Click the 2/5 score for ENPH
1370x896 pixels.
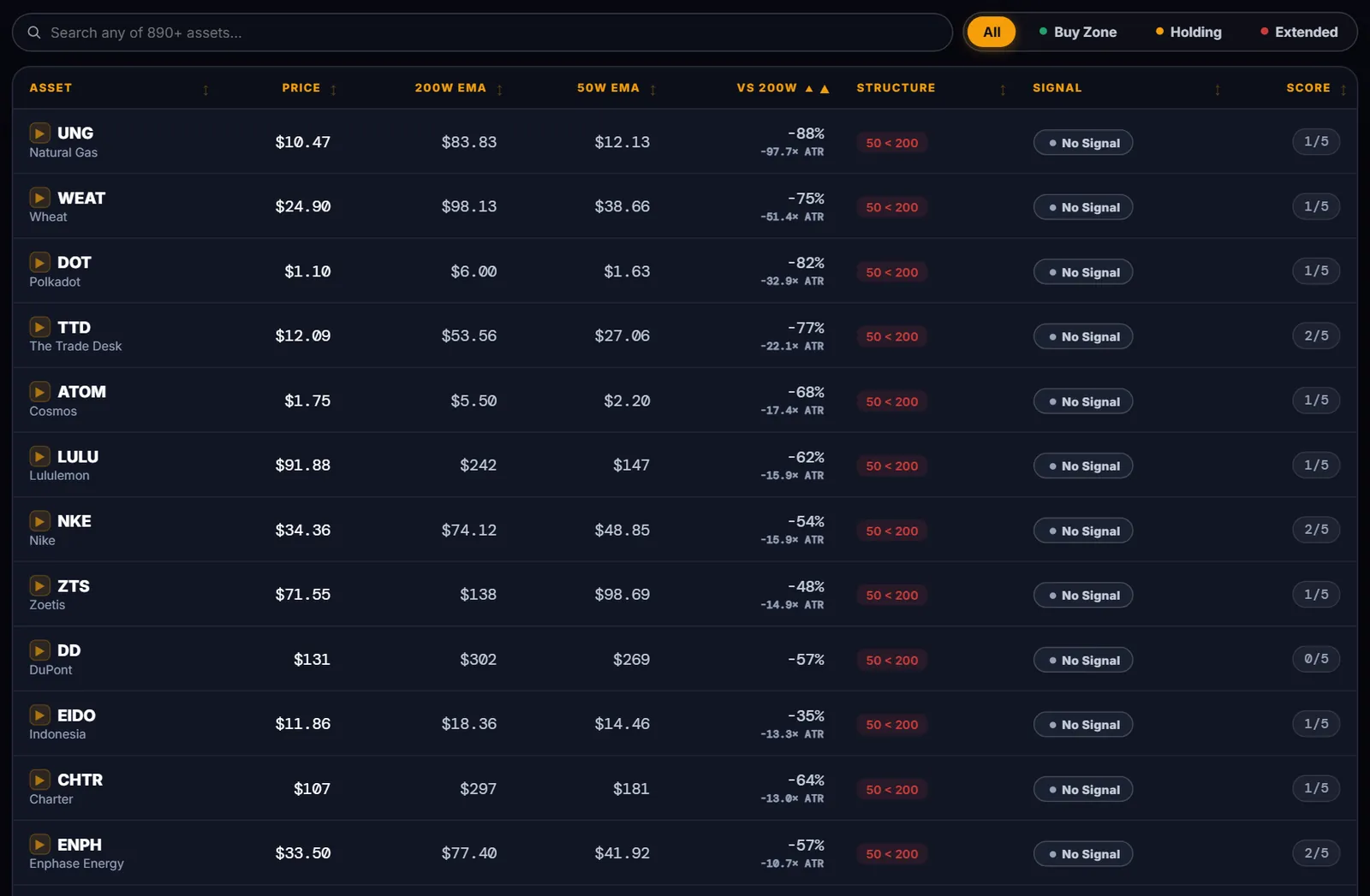pos(1316,853)
